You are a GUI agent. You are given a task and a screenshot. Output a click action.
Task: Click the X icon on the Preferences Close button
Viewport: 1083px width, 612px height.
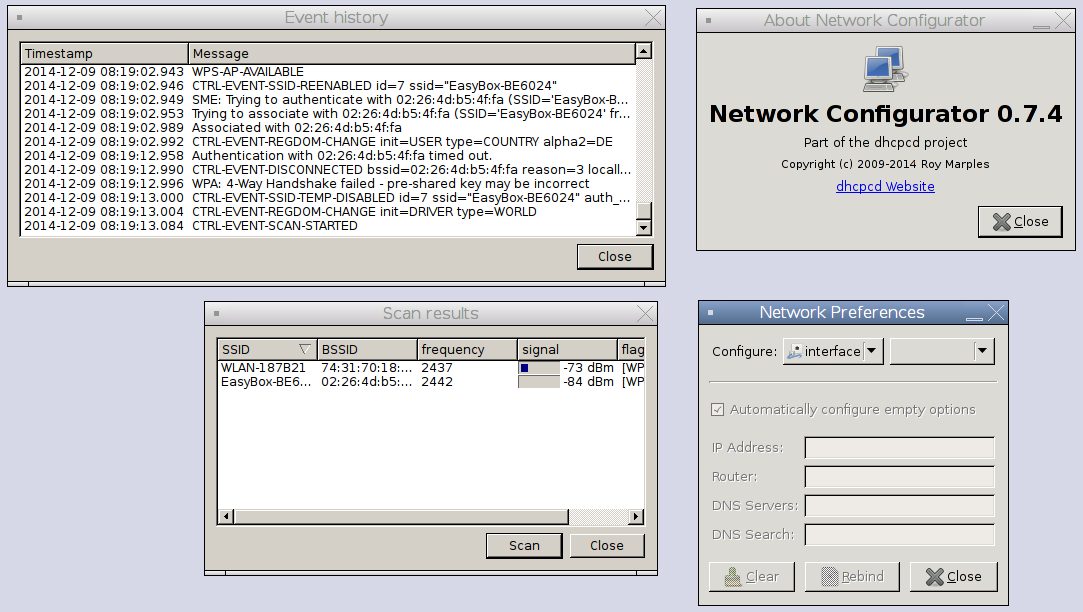(x=935, y=576)
